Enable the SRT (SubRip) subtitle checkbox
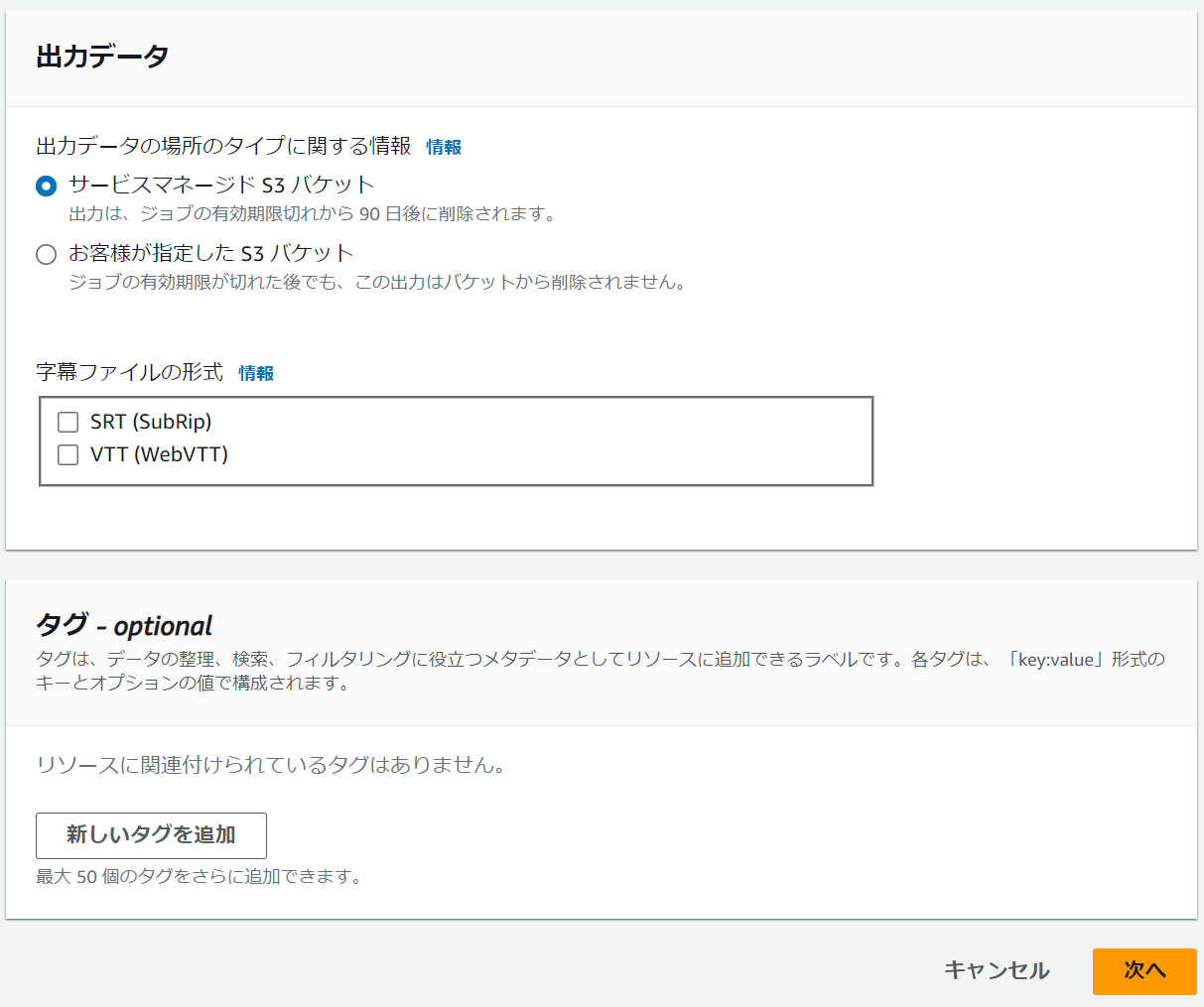The height and width of the screenshot is (1007, 1204). tap(67, 422)
